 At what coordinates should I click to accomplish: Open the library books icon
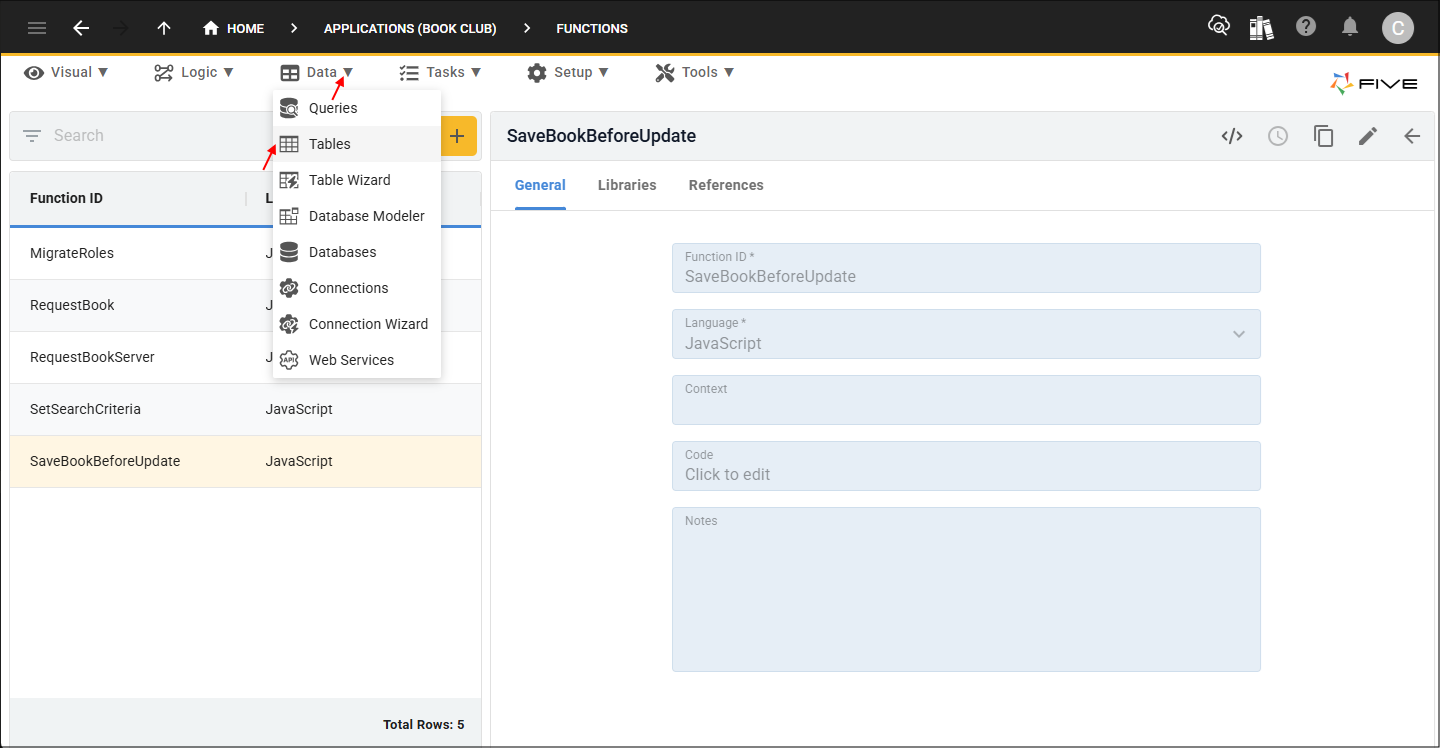point(1262,28)
